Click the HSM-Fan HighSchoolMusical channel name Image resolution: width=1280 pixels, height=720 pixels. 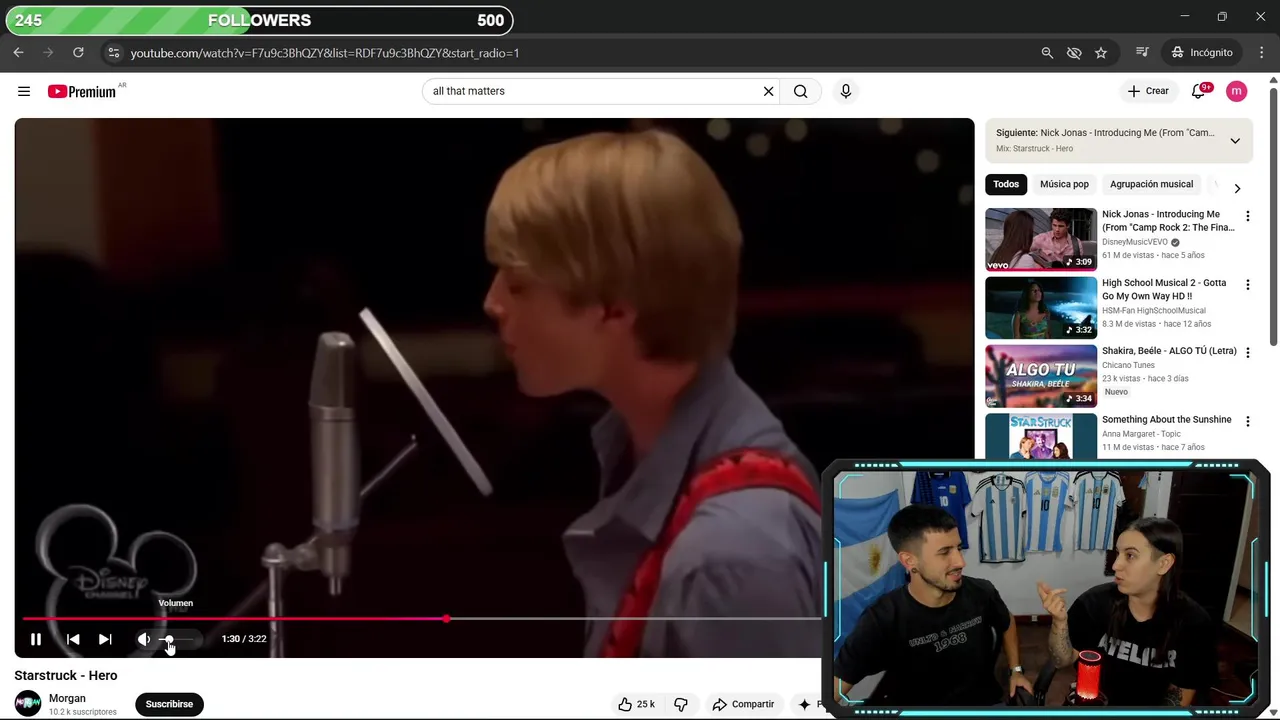coord(1154,311)
